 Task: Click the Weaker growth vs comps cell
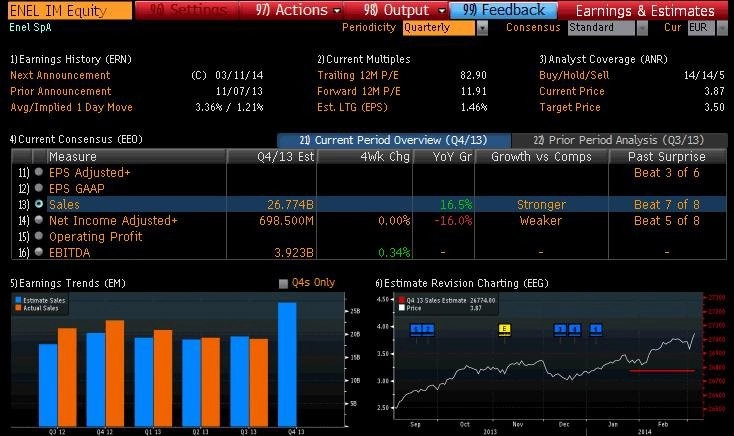point(541,221)
